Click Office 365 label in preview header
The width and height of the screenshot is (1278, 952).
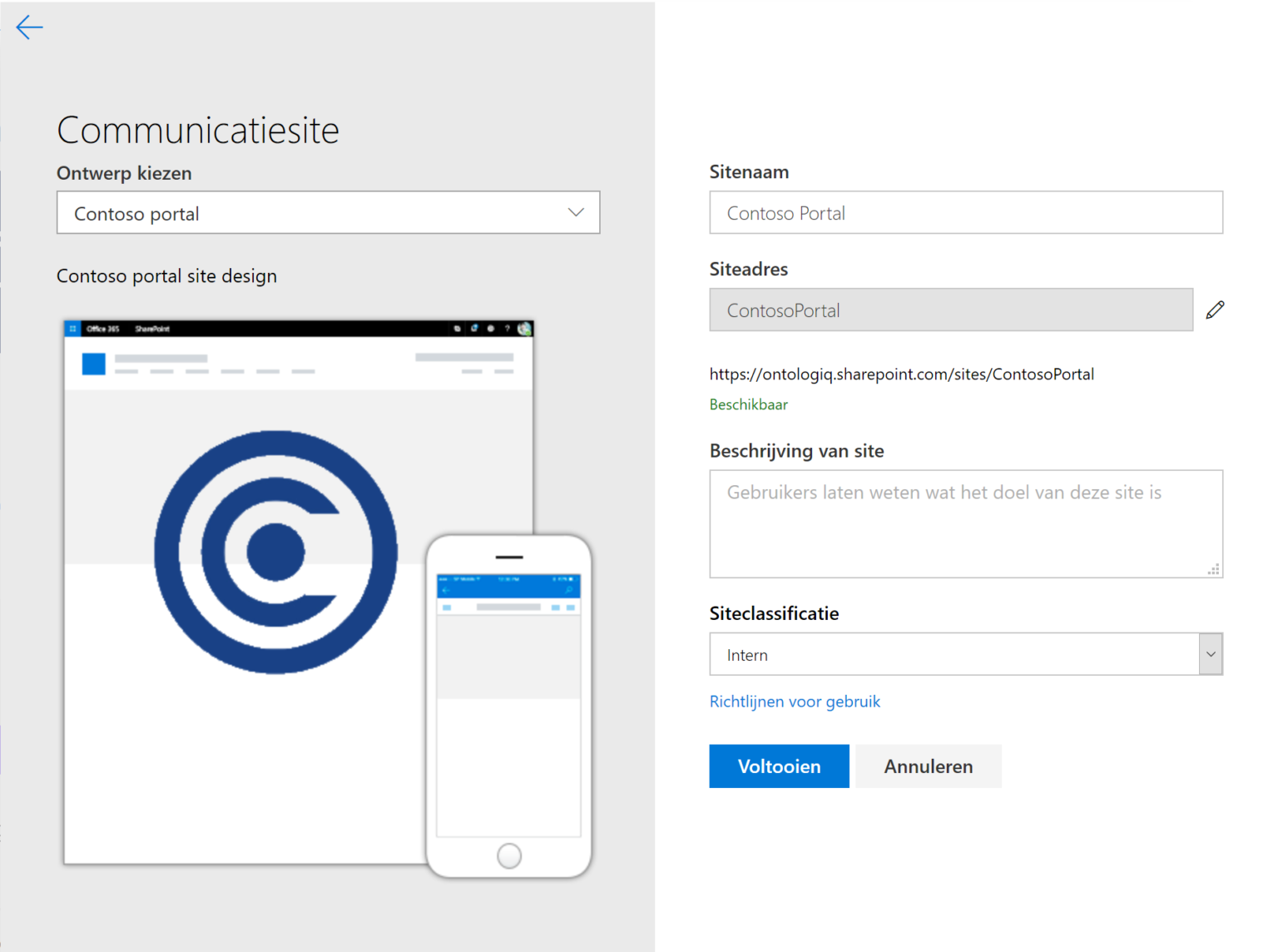tap(103, 329)
